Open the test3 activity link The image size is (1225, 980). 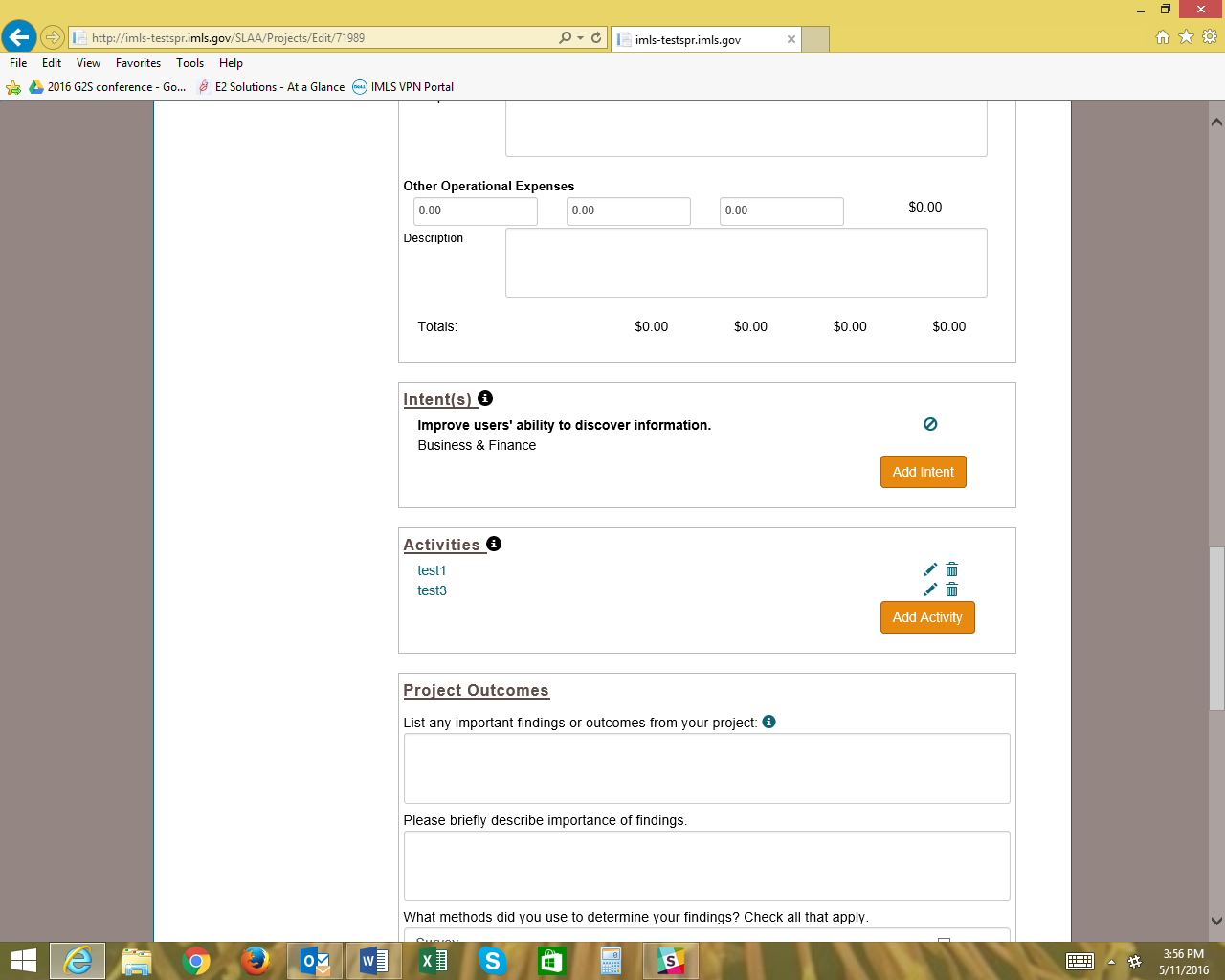(x=432, y=590)
